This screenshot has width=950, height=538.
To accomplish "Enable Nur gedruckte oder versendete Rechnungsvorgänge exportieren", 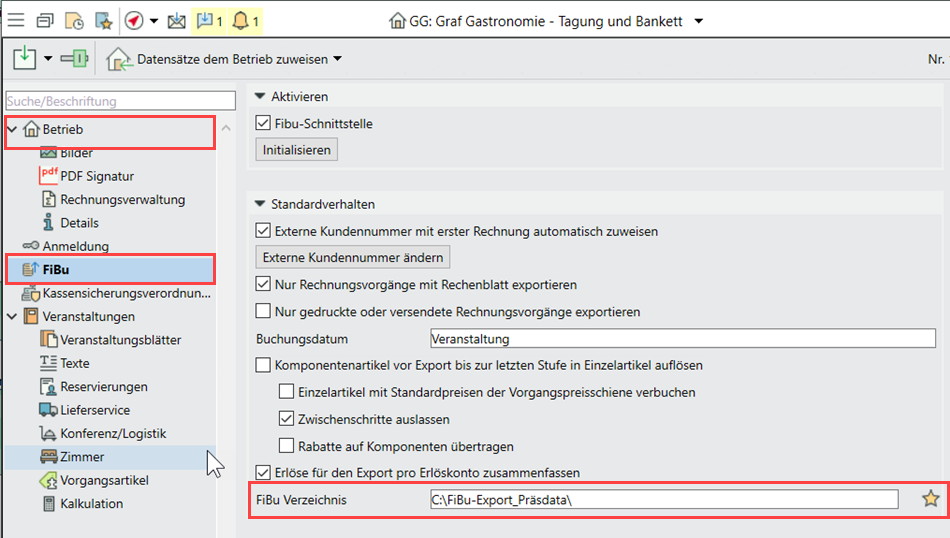I will 263,312.
